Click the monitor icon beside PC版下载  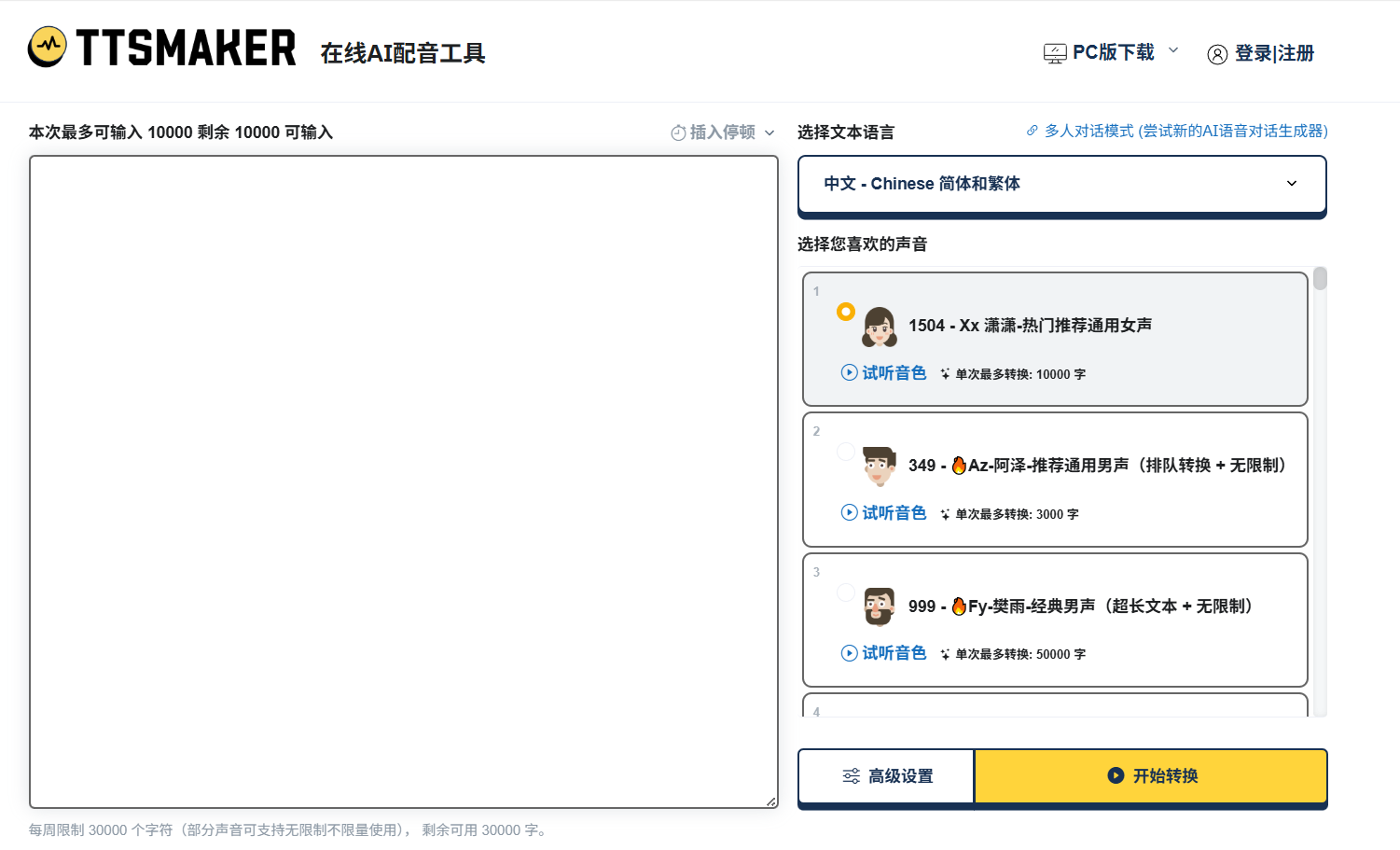click(x=1054, y=51)
